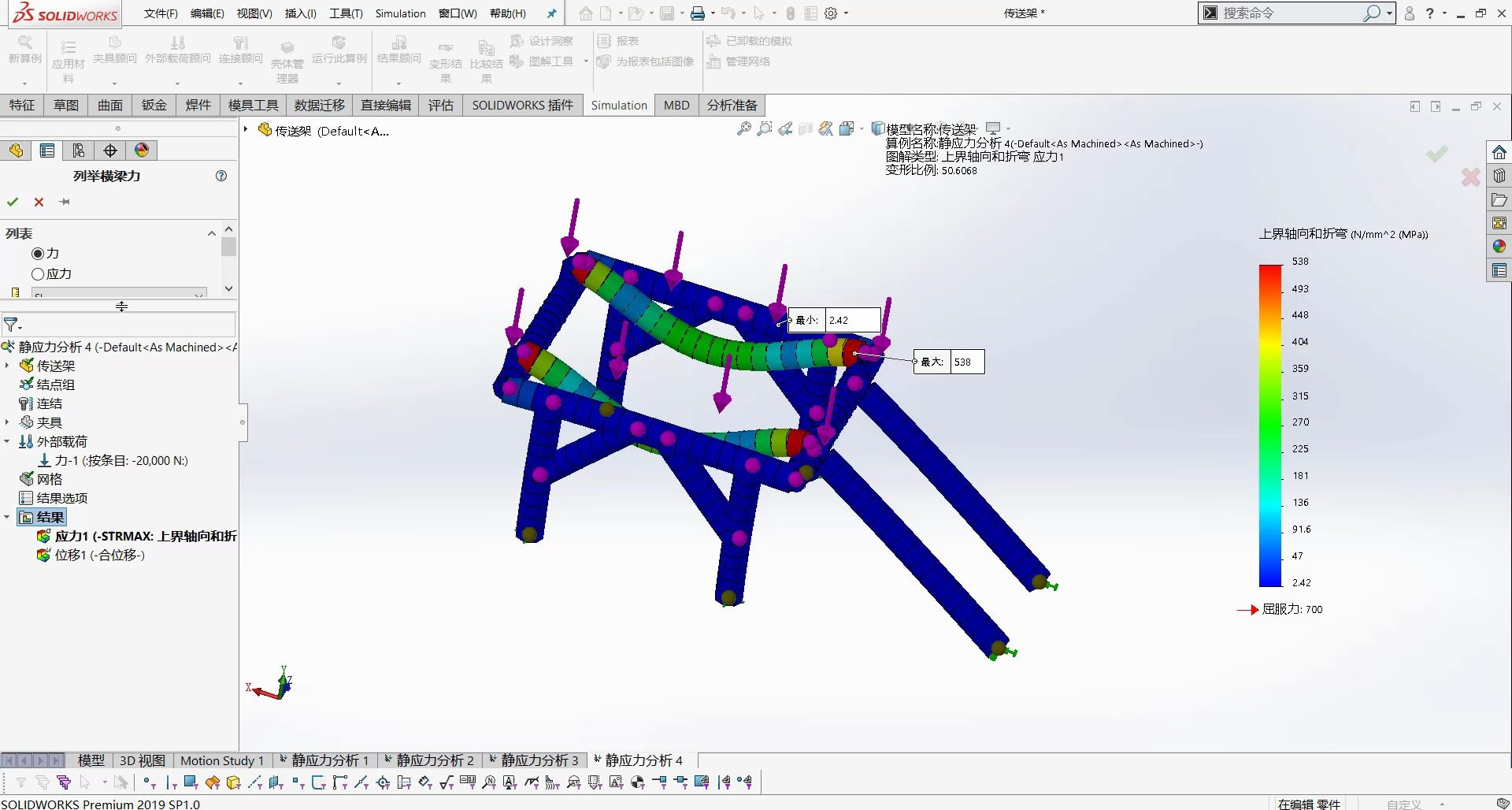Screen dimensions: 1512x810
Task: Open the FeatureManager design tree tab
Action: [16, 150]
